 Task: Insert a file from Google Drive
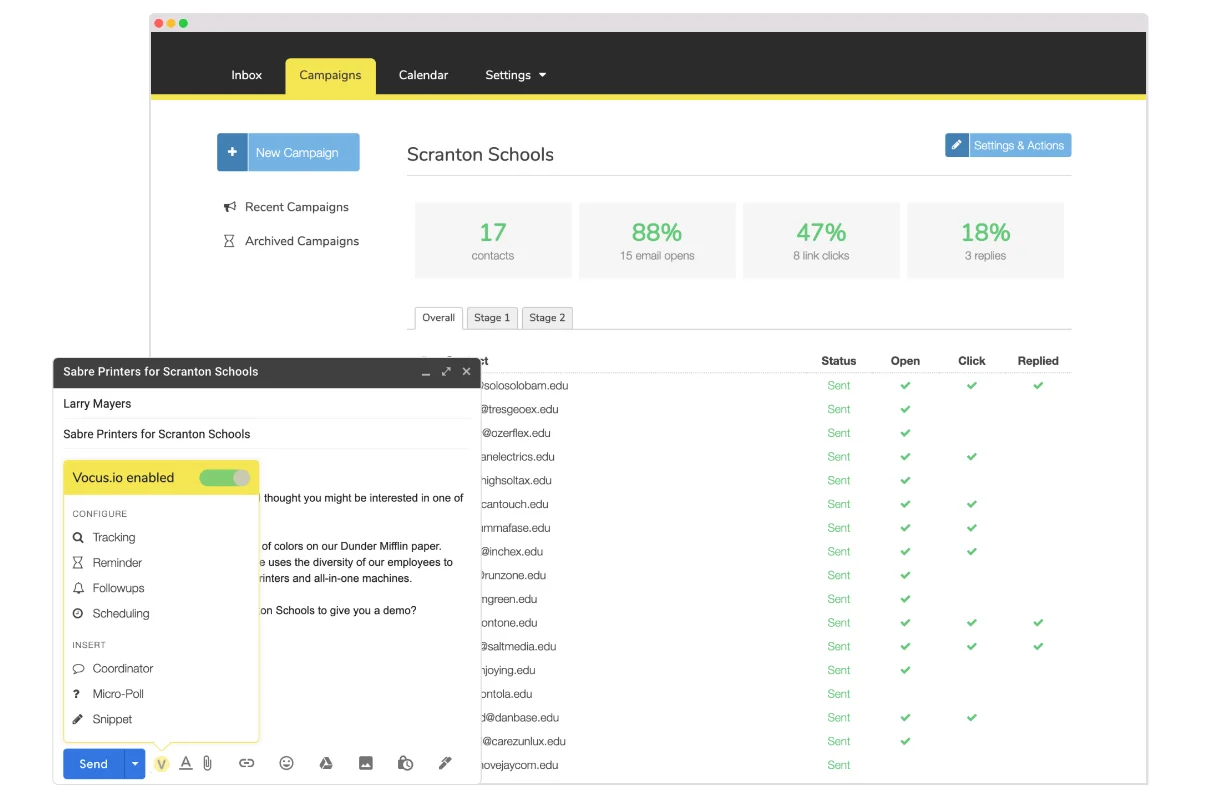tap(326, 763)
